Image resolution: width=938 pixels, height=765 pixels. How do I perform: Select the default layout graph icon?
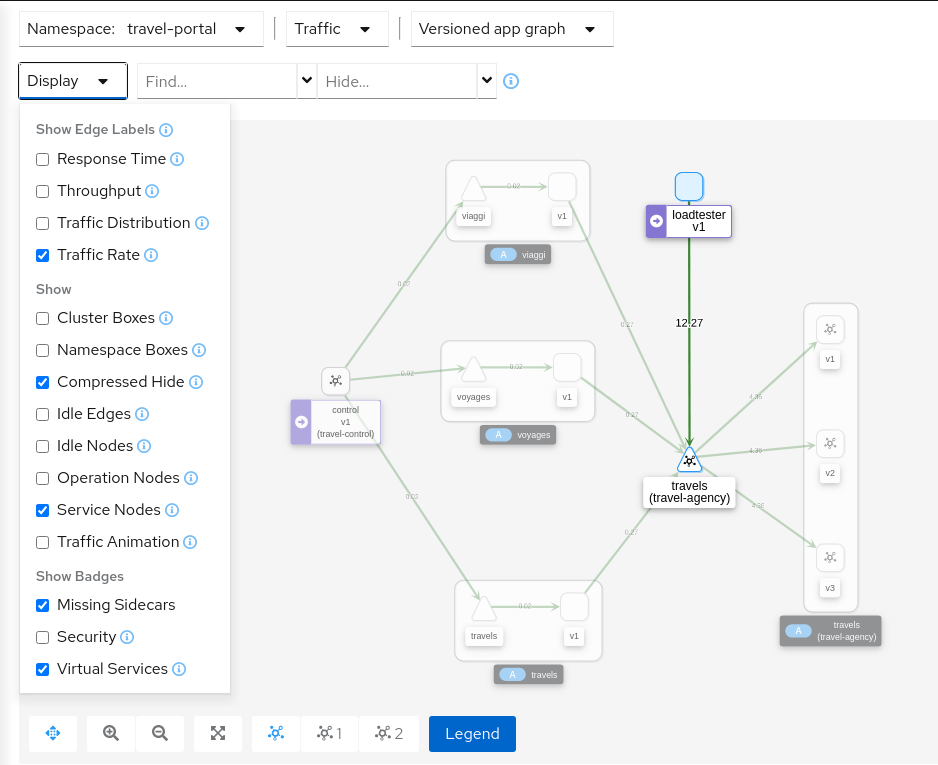[x=276, y=733]
